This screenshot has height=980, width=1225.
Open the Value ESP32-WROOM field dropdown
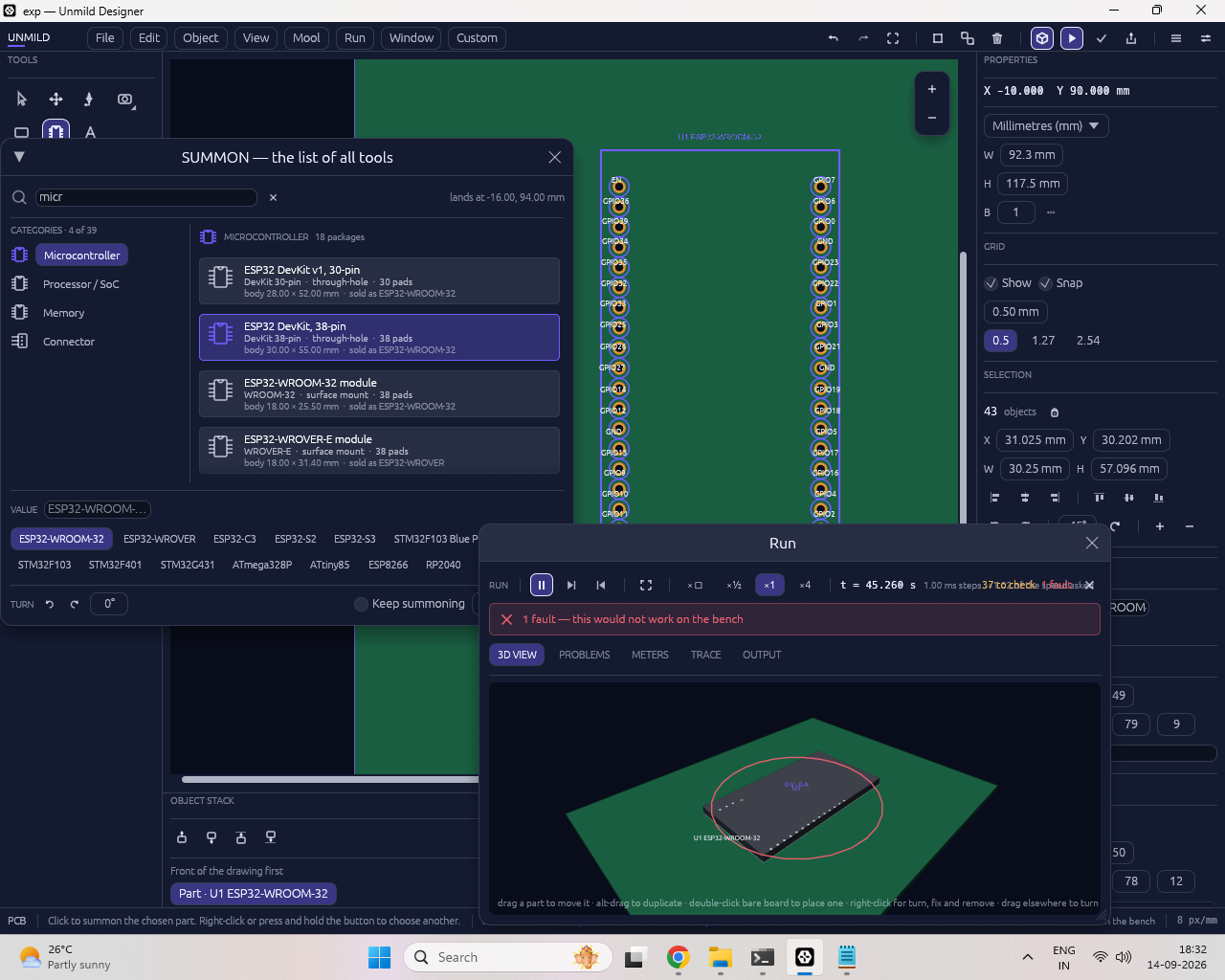point(98,509)
